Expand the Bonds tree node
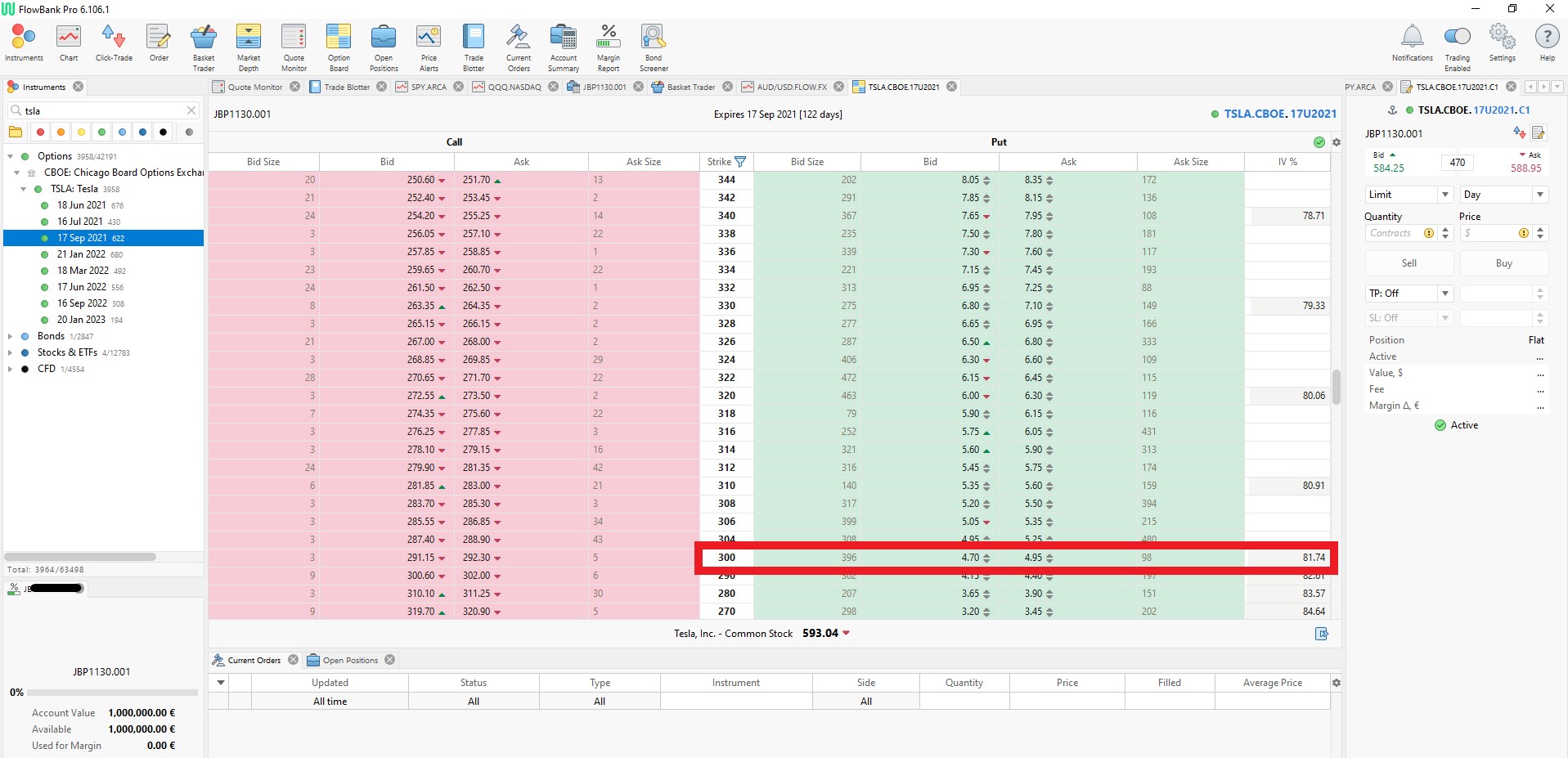The width and height of the screenshot is (1568, 758). point(10,336)
